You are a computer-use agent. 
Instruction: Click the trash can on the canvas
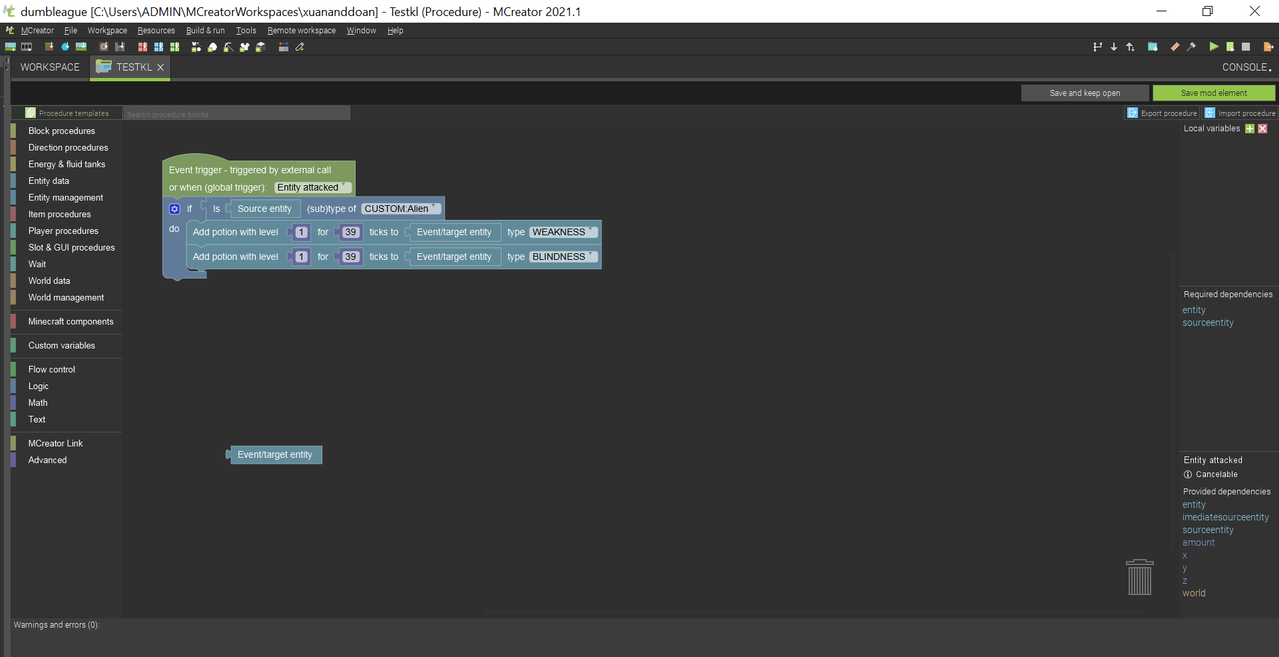[x=1140, y=577]
